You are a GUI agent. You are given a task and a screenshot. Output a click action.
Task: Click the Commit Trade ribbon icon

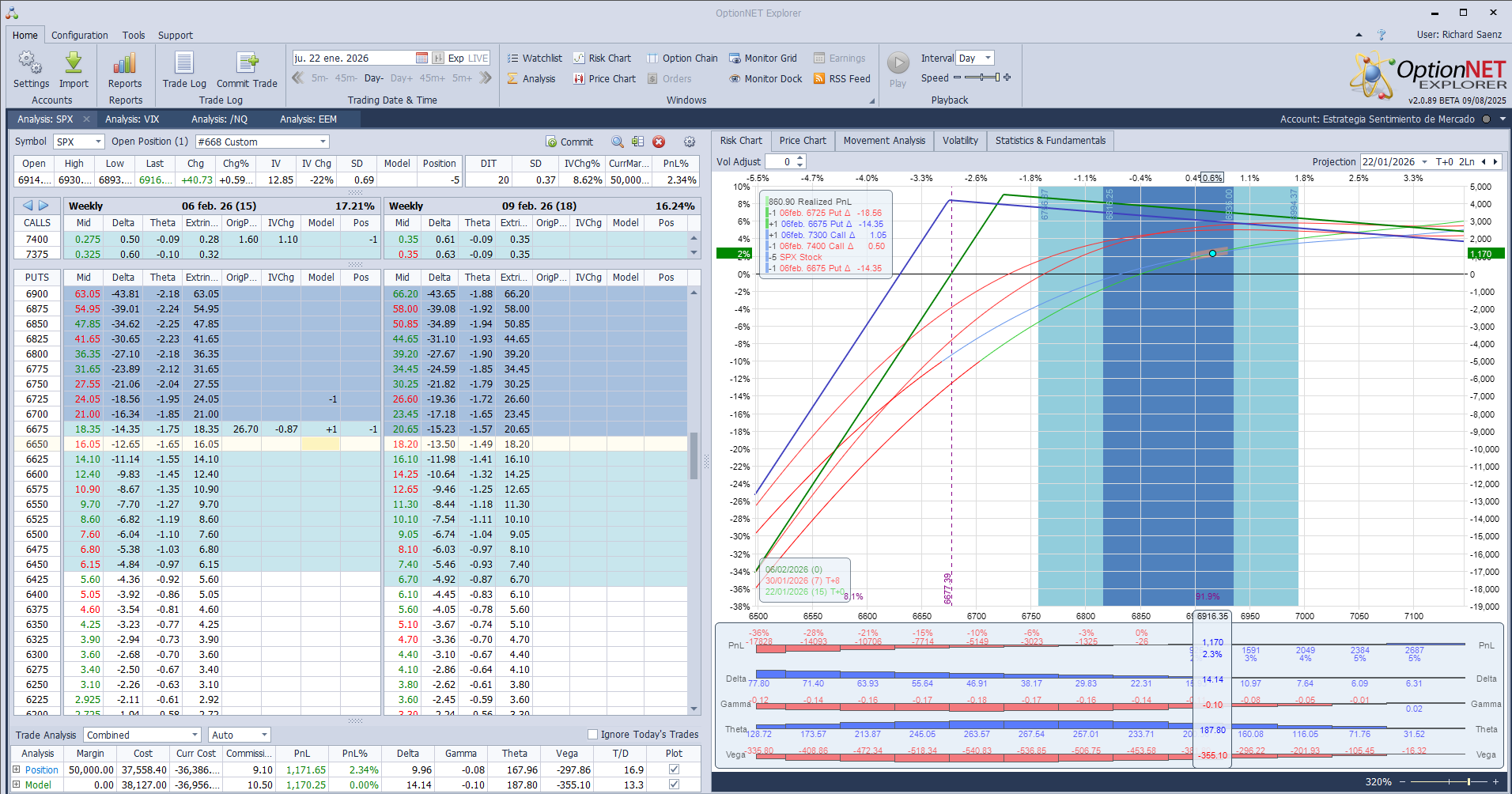[247, 63]
